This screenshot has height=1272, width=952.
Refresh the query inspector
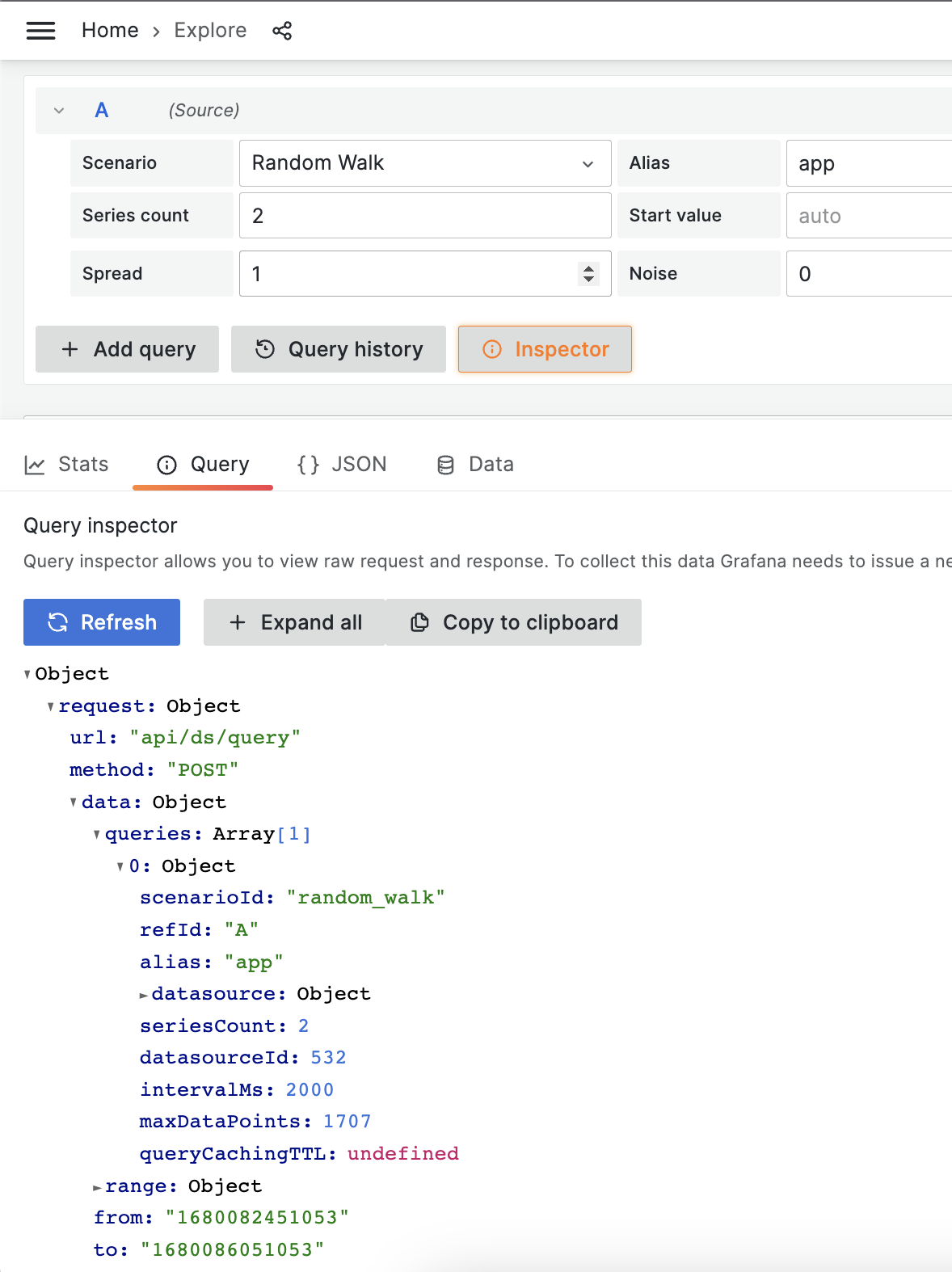[102, 622]
